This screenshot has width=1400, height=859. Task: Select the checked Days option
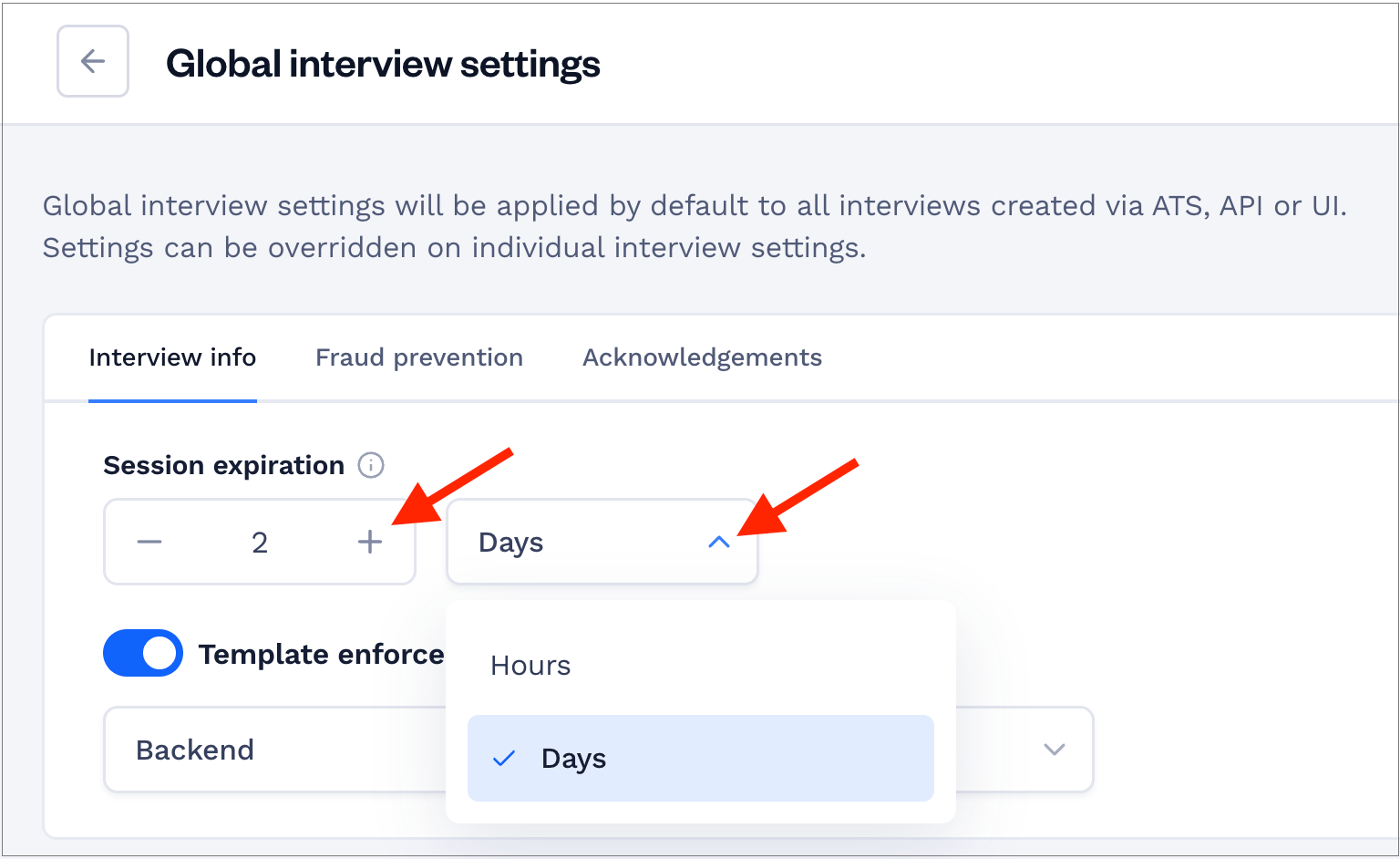click(701, 758)
